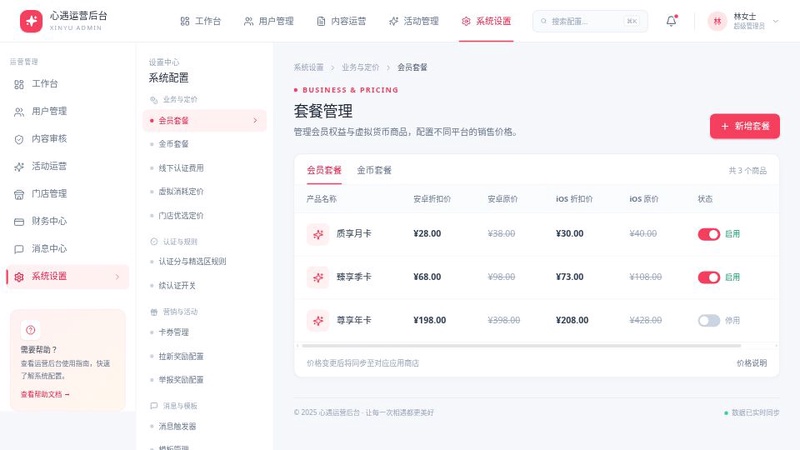This screenshot has width=800, height=450.
Task: Switch to the 金币套餐 tab
Action: point(374,170)
